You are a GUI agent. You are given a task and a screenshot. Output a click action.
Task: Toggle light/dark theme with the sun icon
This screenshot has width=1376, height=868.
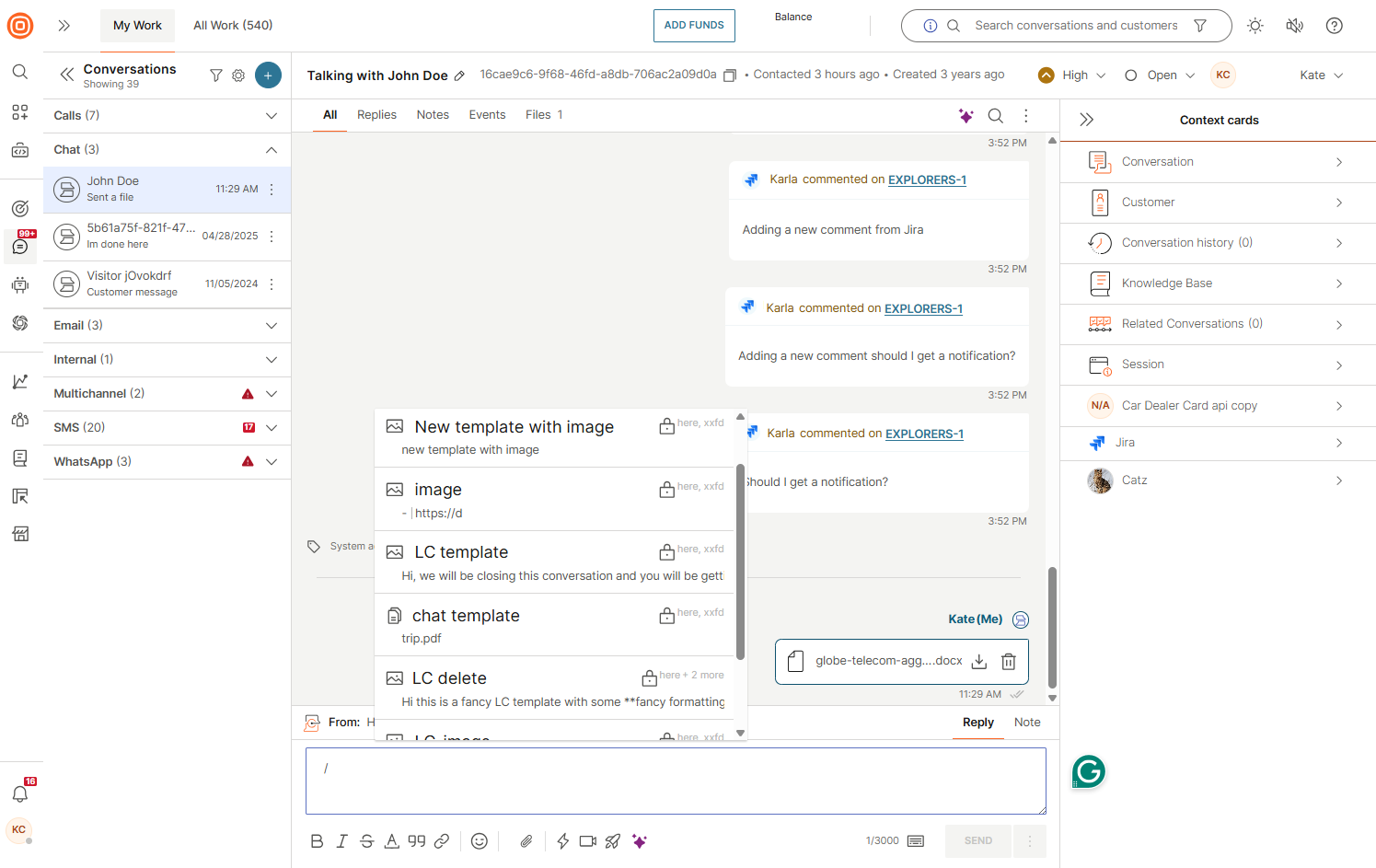[1255, 26]
